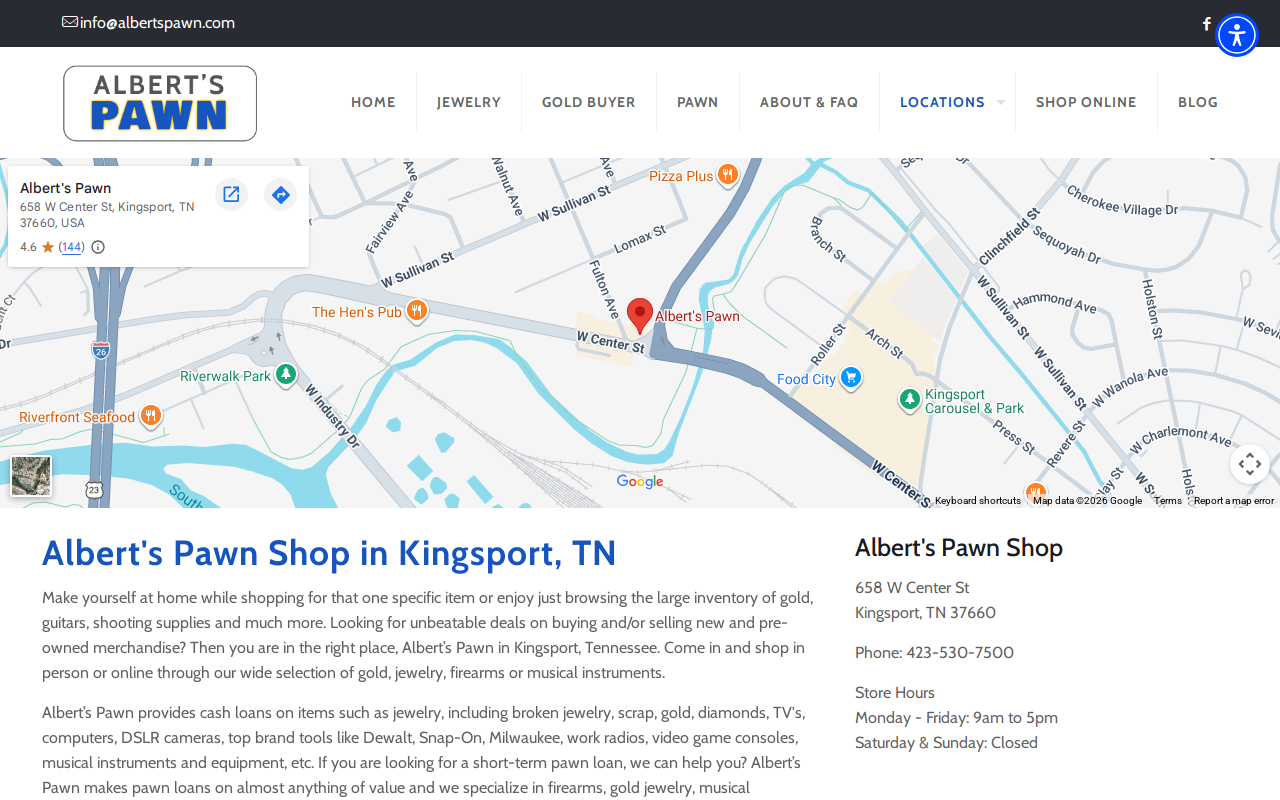Viewport: 1280px width, 800px height.
Task: Open map Terms link
Action: coord(1167,501)
